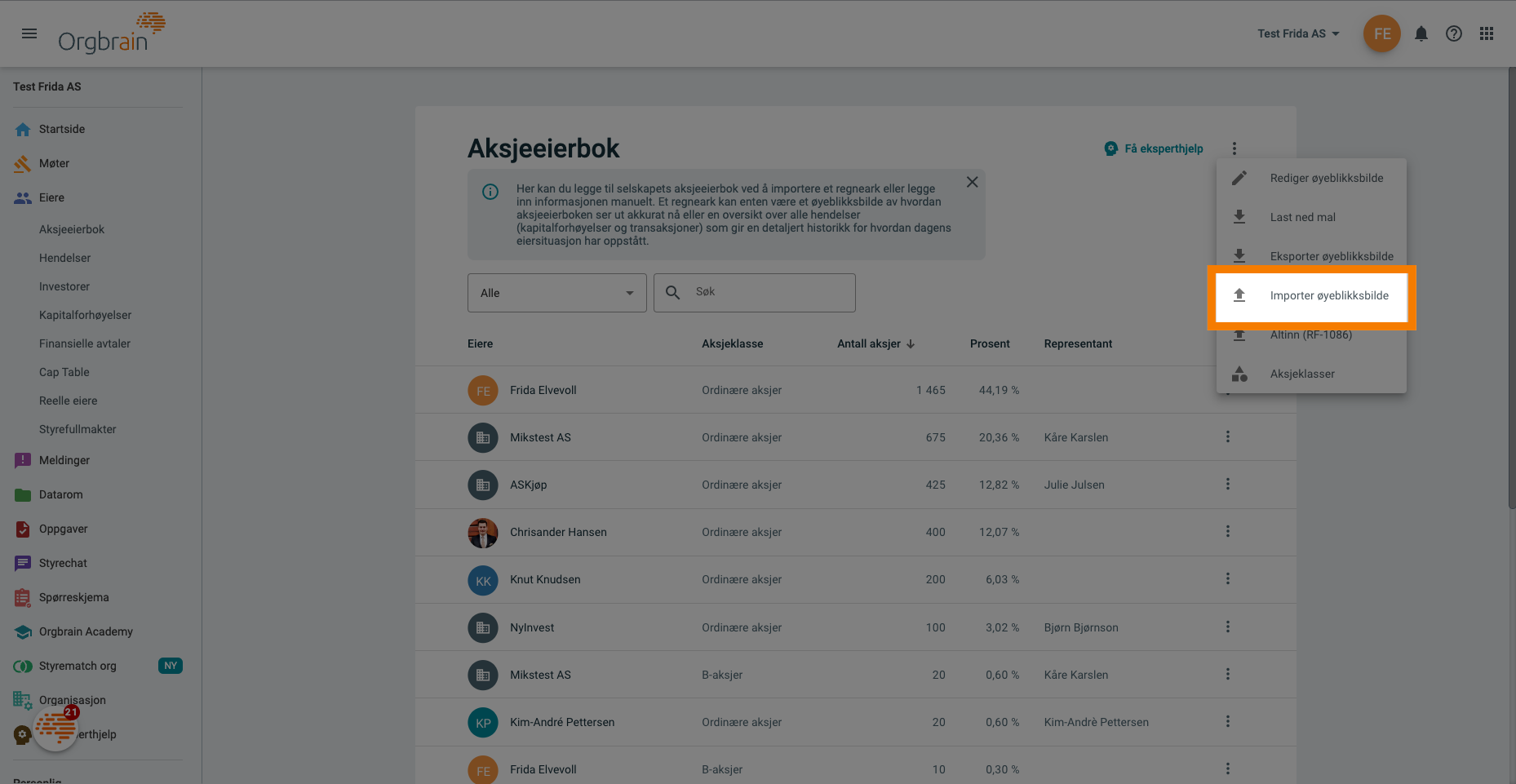Click the Aksjeklasse column header
Image resolution: width=1516 pixels, height=784 pixels.
click(733, 343)
